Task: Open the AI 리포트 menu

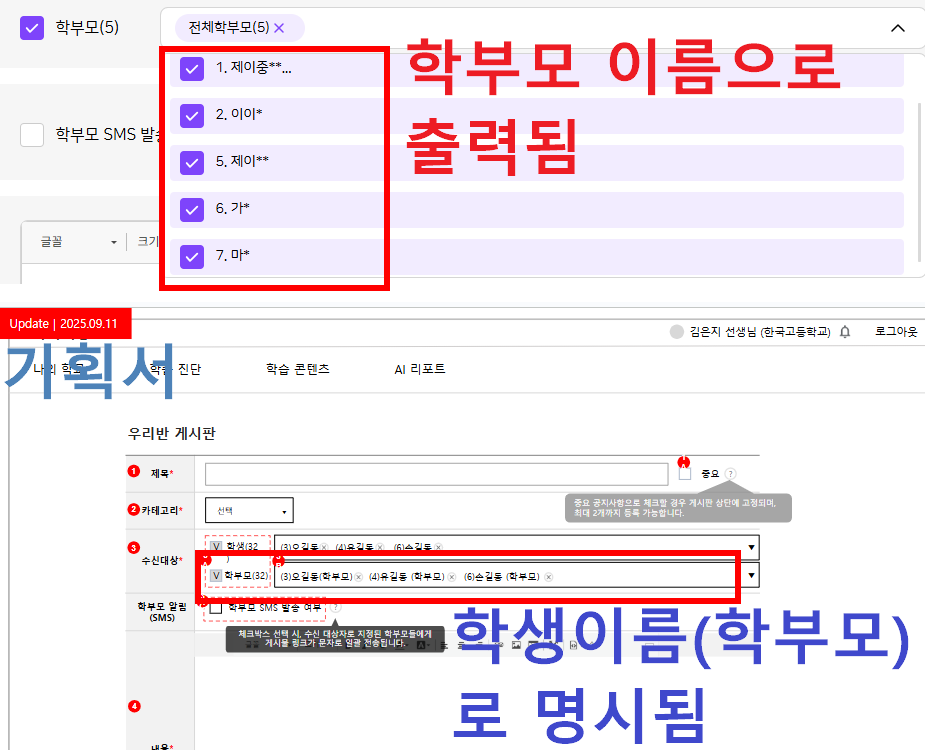Action: pos(419,369)
